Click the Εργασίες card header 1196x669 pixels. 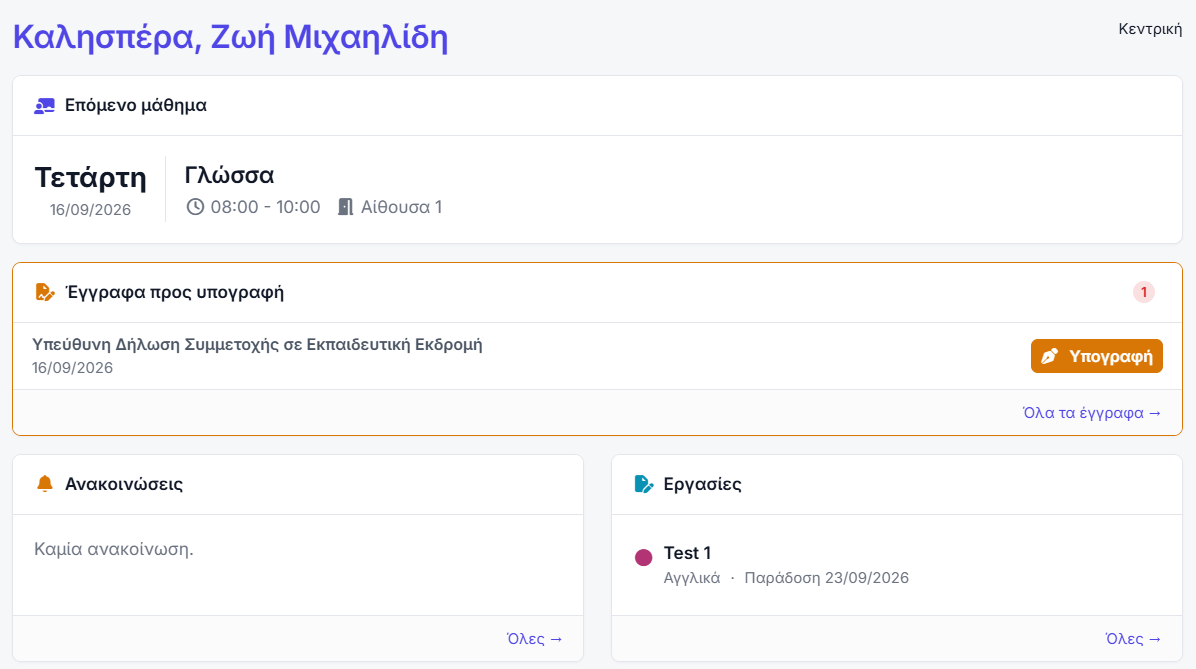pos(702,484)
